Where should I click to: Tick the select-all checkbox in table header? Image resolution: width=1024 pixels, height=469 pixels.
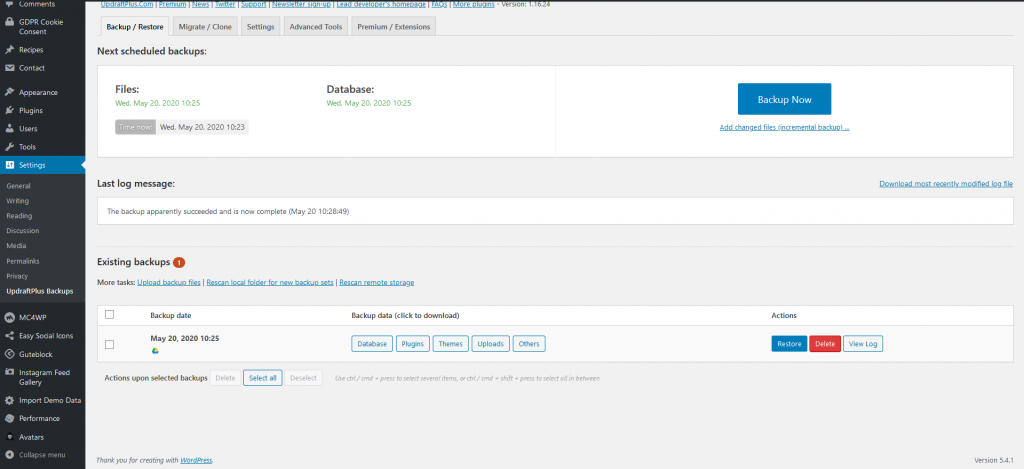pyautogui.click(x=110, y=315)
